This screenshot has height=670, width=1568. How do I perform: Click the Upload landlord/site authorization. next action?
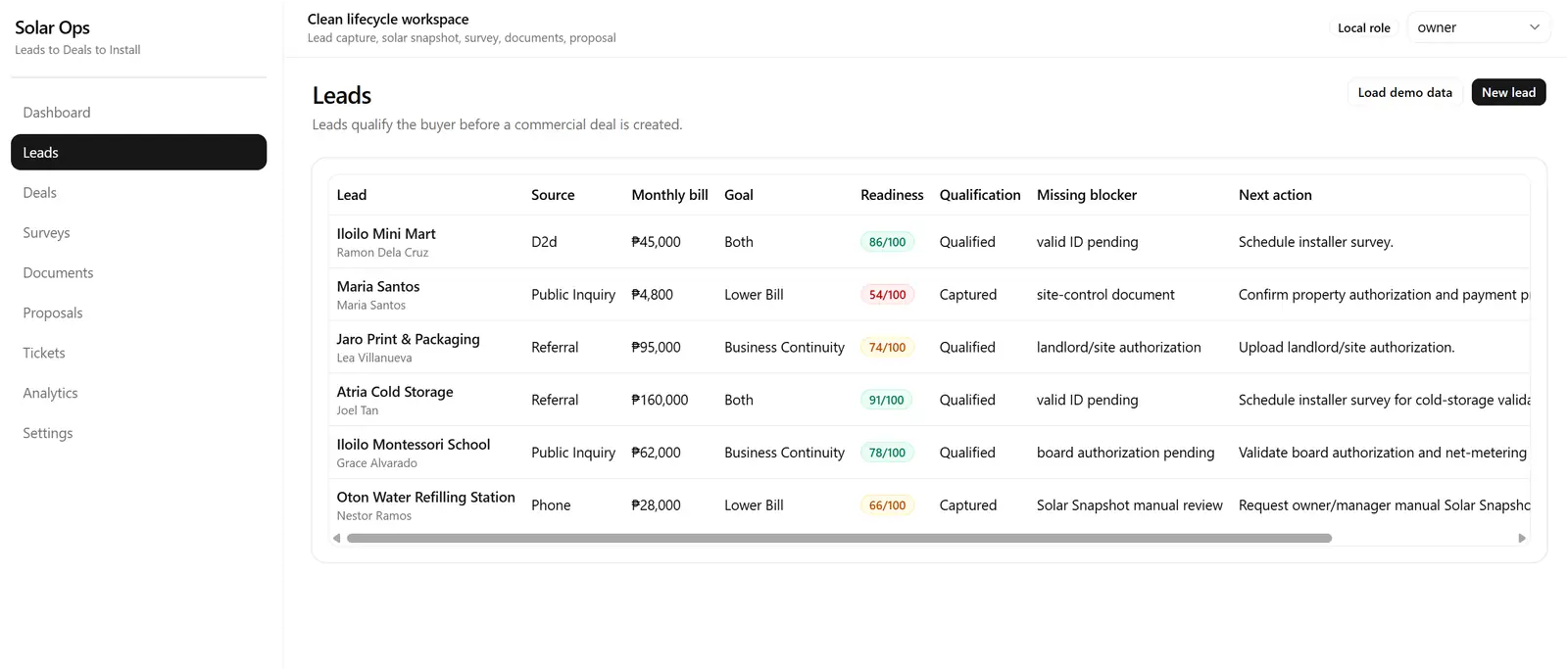click(x=1347, y=348)
